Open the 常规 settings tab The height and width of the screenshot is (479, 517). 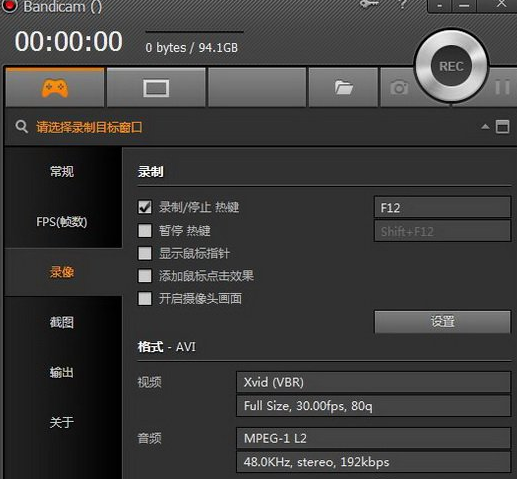(62, 172)
